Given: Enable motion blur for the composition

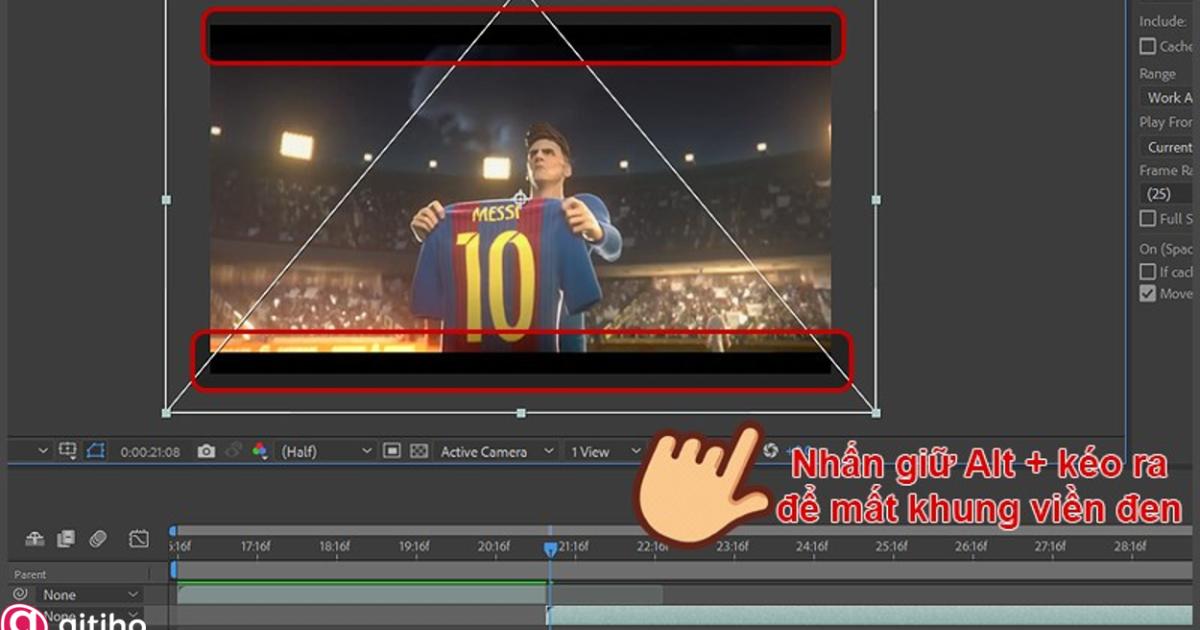Looking at the screenshot, I should tap(97, 538).
